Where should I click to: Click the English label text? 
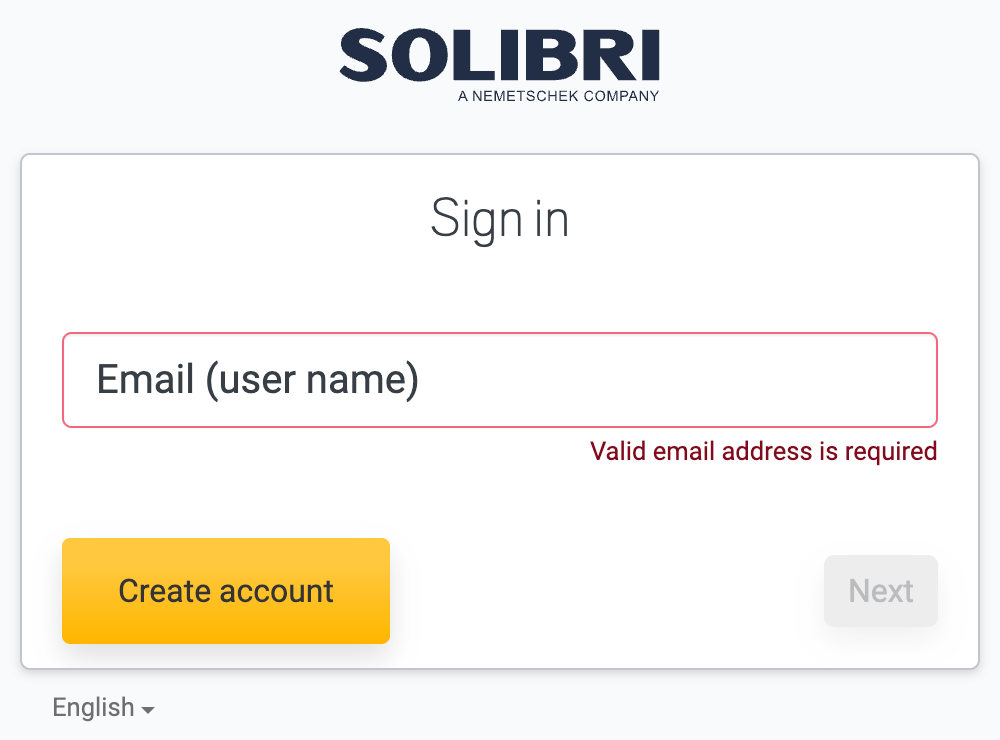[x=93, y=707]
